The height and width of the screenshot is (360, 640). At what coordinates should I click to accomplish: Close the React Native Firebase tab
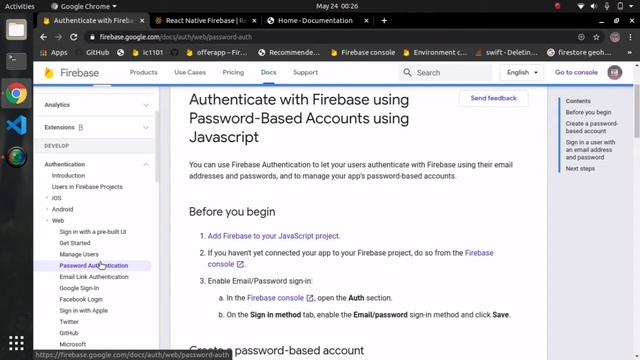(x=254, y=20)
